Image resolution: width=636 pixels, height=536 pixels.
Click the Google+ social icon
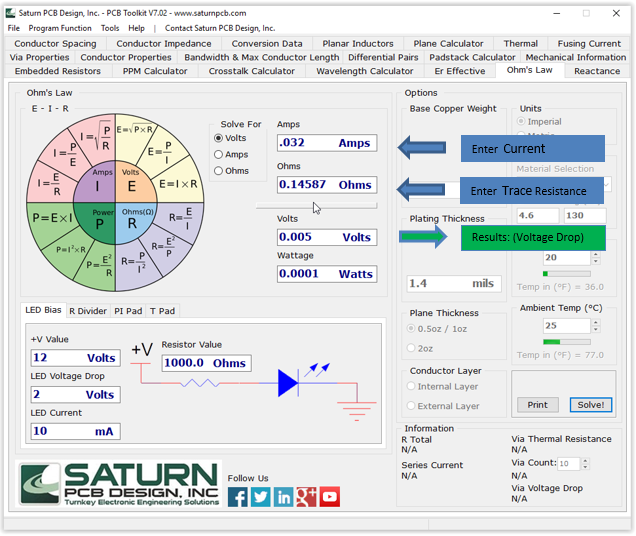click(x=306, y=497)
